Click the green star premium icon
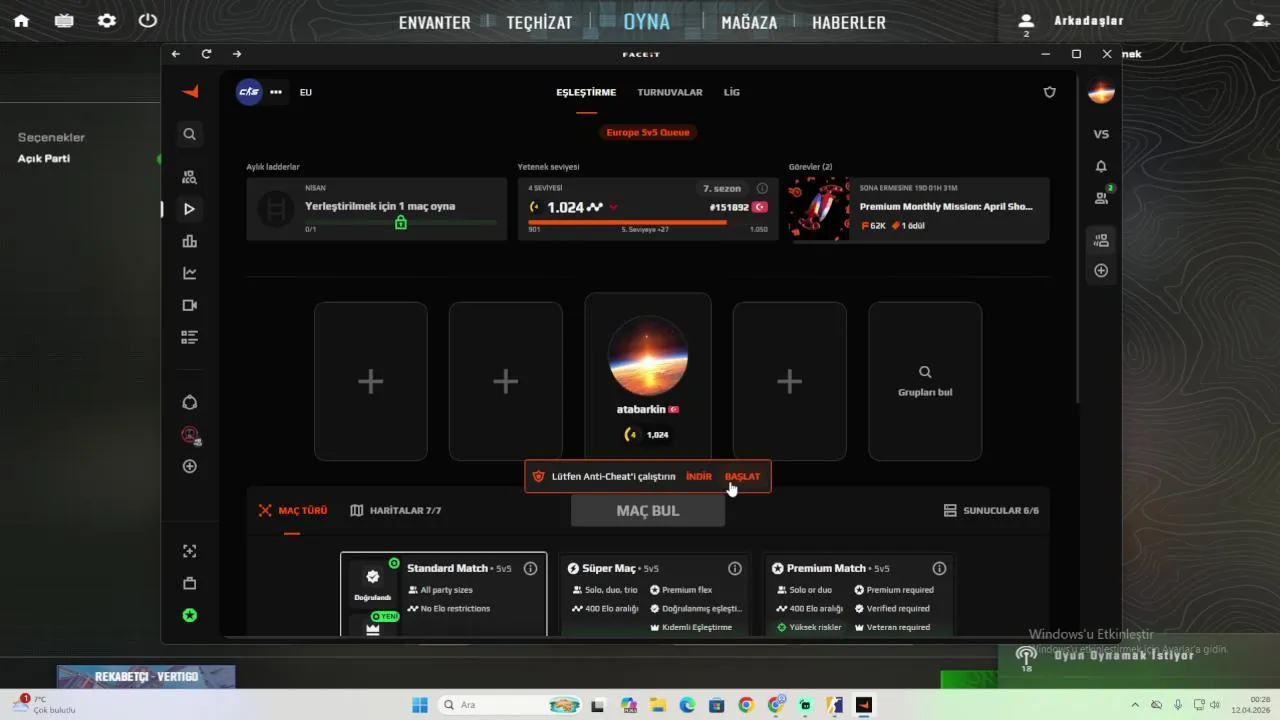1280x720 pixels. (190, 615)
